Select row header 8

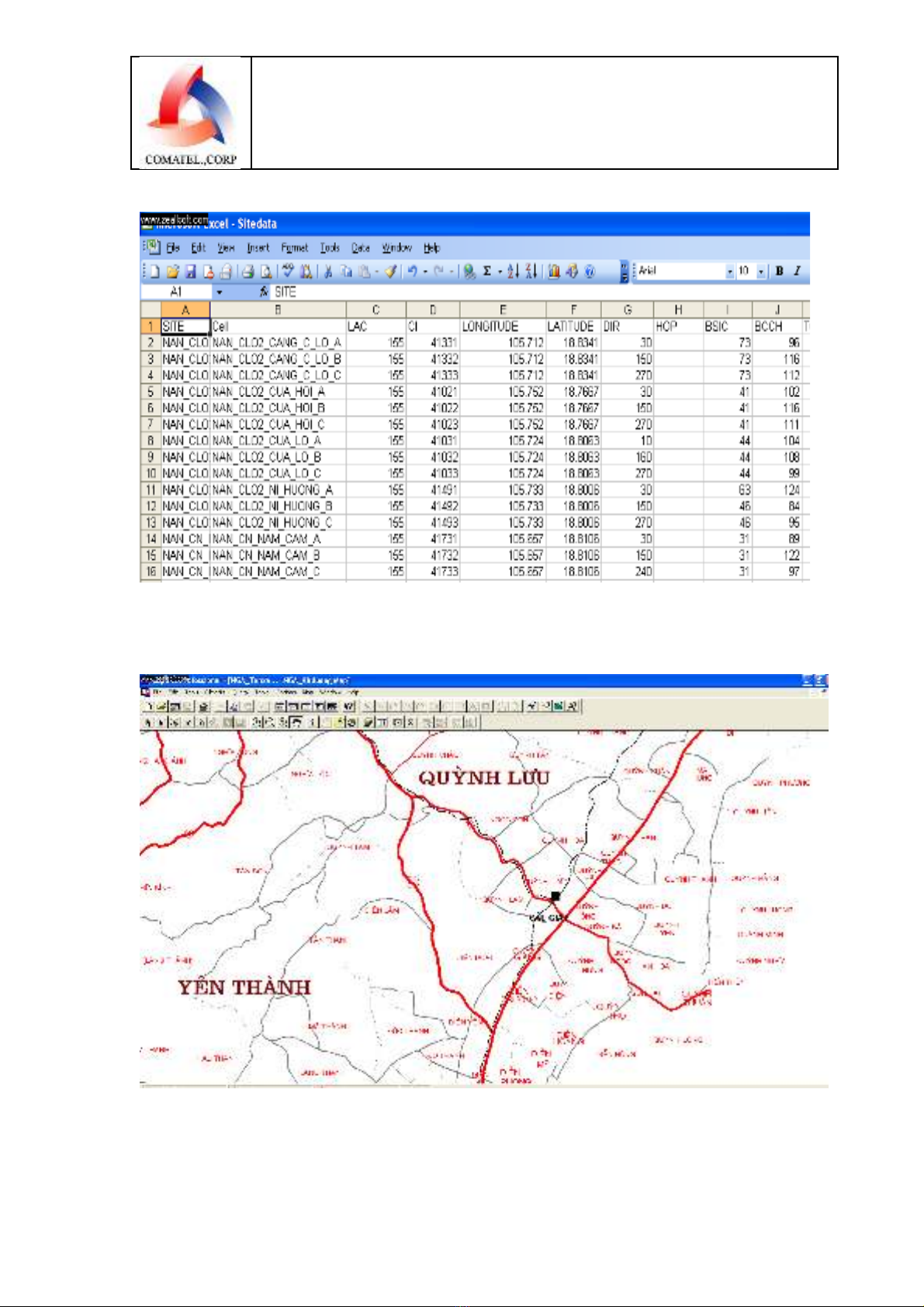[151, 441]
